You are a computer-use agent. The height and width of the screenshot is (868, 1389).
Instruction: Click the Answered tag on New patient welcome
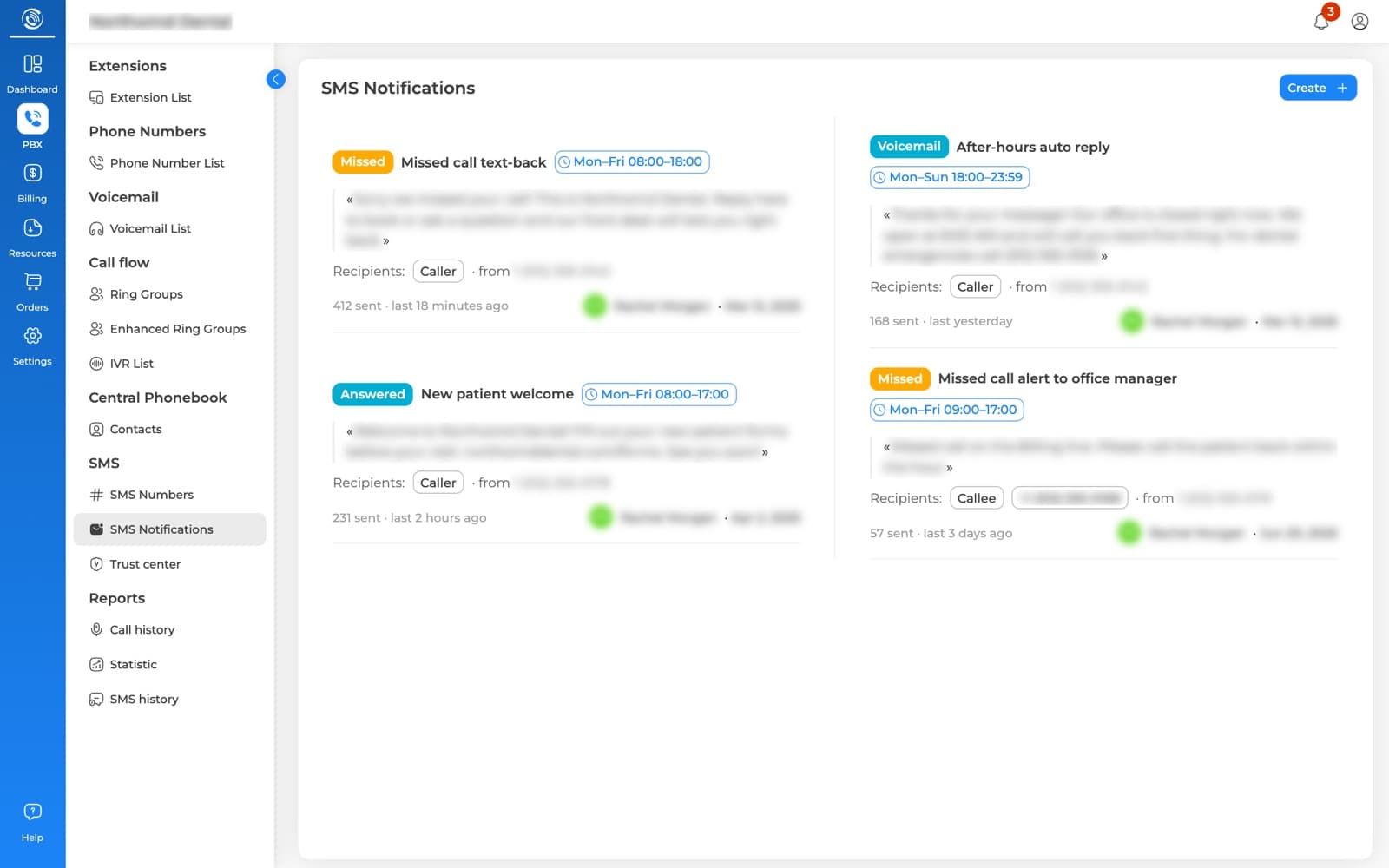372,394
